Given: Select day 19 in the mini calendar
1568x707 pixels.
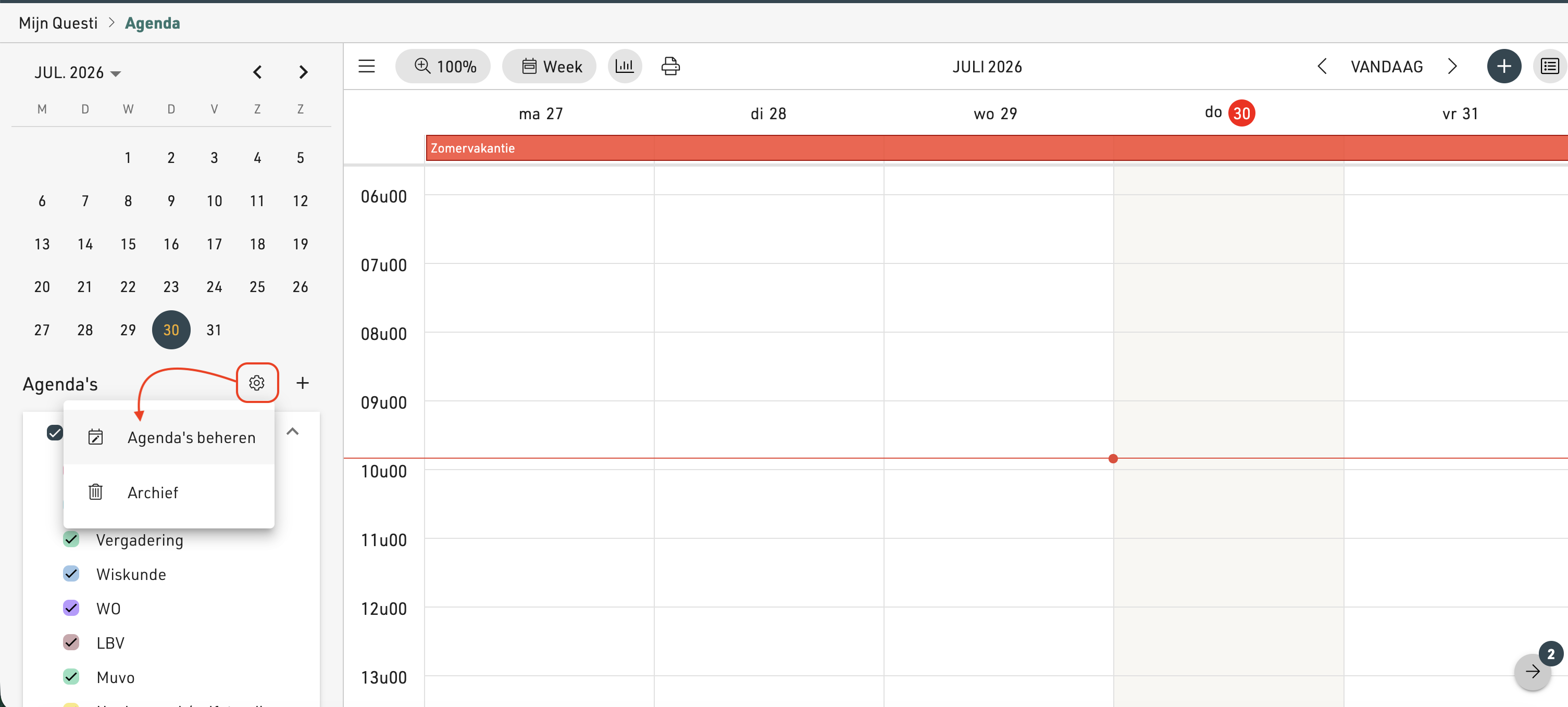Looking at the screenshot, I should (x=300, y=244).
